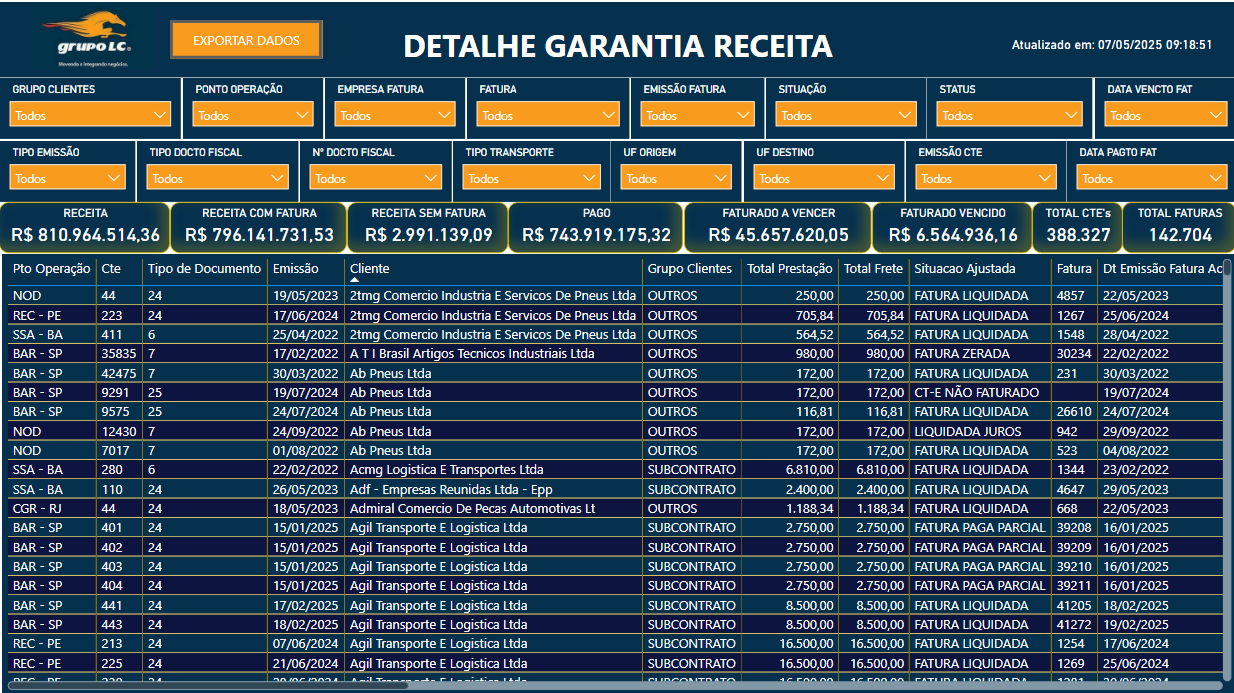The height and width of the screenshot is (693, 1234).
Task: Open the Emissão Fatura filter dropdown
Action: (697, 115)
